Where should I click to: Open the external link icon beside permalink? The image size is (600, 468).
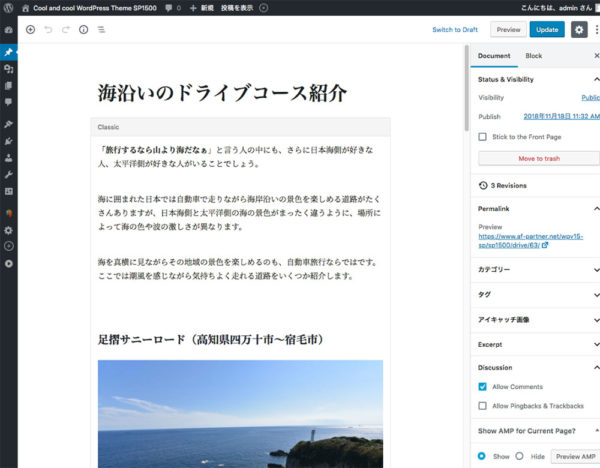(x=545, y=245)
